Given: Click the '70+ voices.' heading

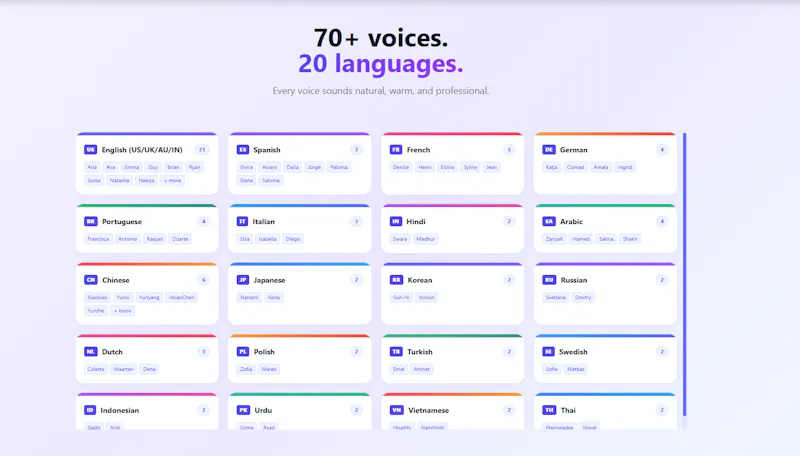Looking at the screenshot, I should [381, 38].
